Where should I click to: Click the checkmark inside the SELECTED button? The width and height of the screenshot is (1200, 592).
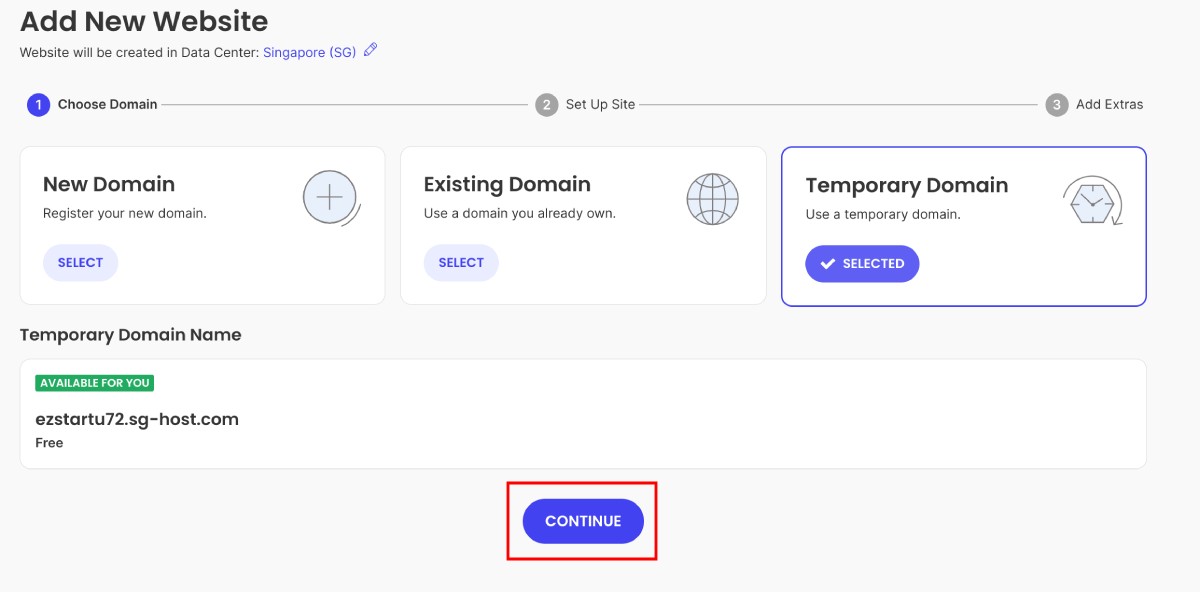click(828, 263)
